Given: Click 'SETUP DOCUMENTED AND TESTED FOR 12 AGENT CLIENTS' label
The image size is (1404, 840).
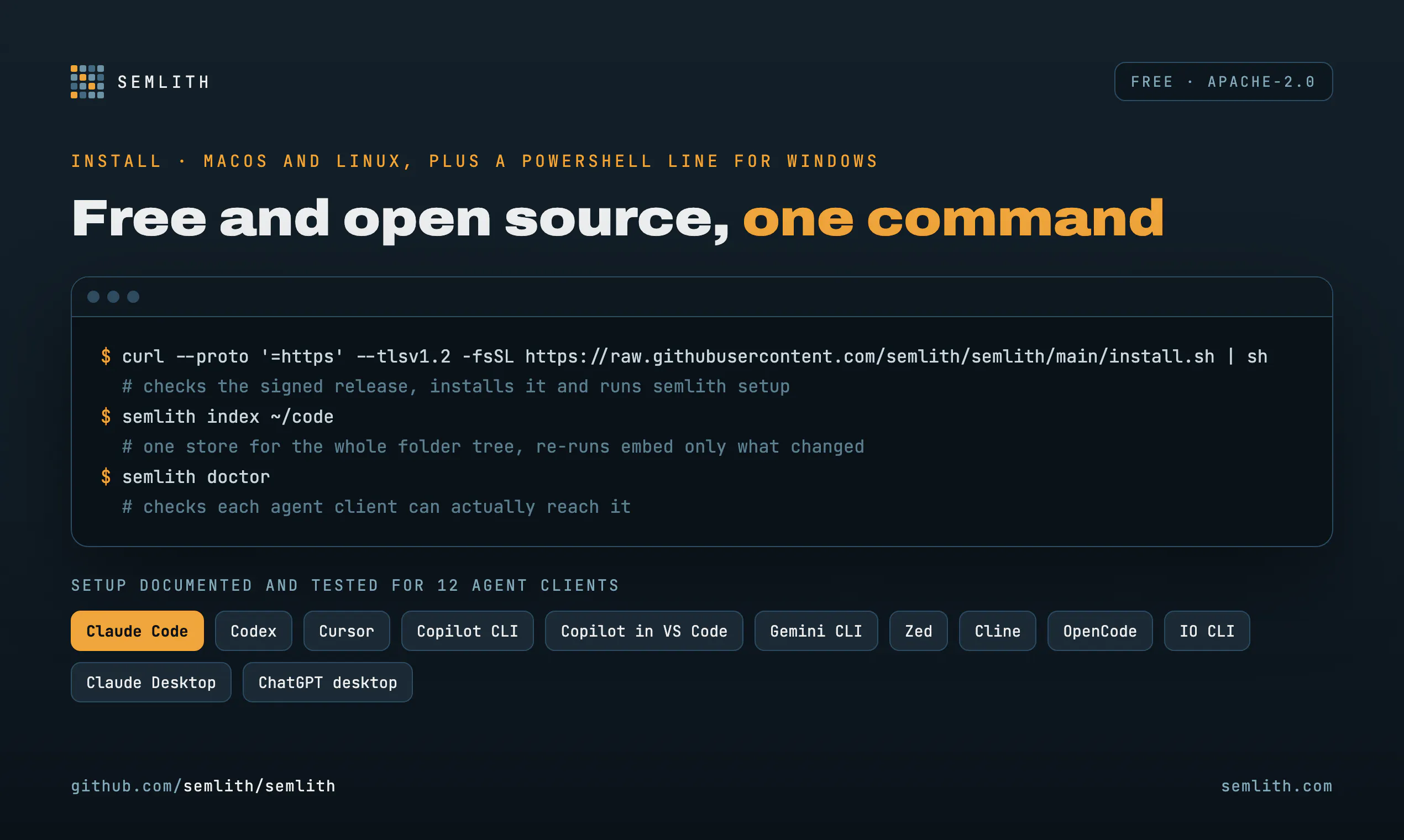Looking at the screenshot, I should 345,585.
